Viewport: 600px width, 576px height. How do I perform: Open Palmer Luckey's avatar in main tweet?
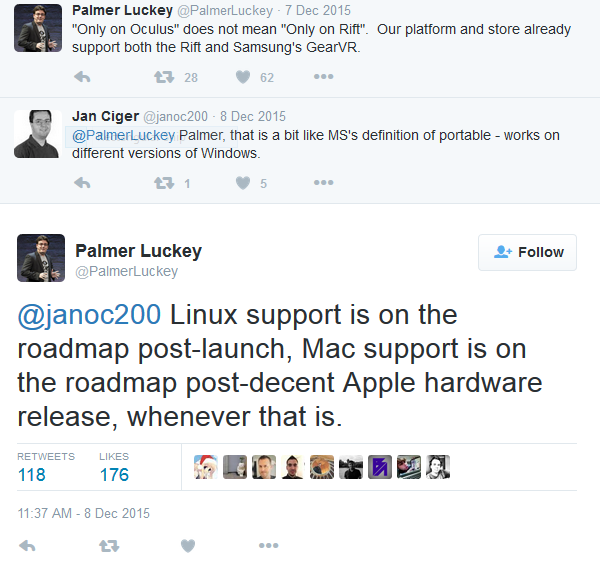(42, 257)
